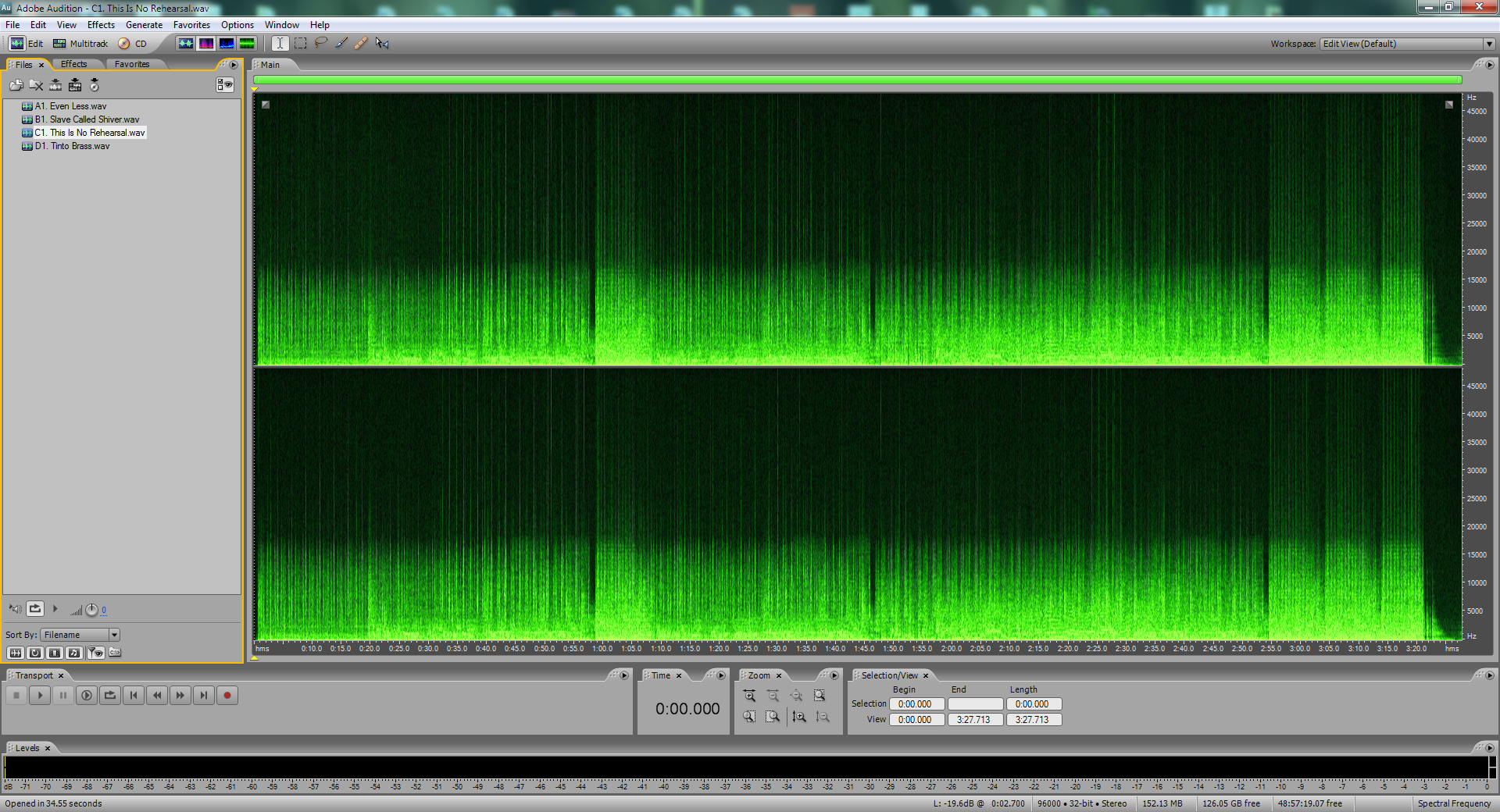Image resolution: width=1500 pixels, height=812 pixels.
Task: Open the Files panel options menu arrow
Action: pyautogui.click(x=234, y=65)
